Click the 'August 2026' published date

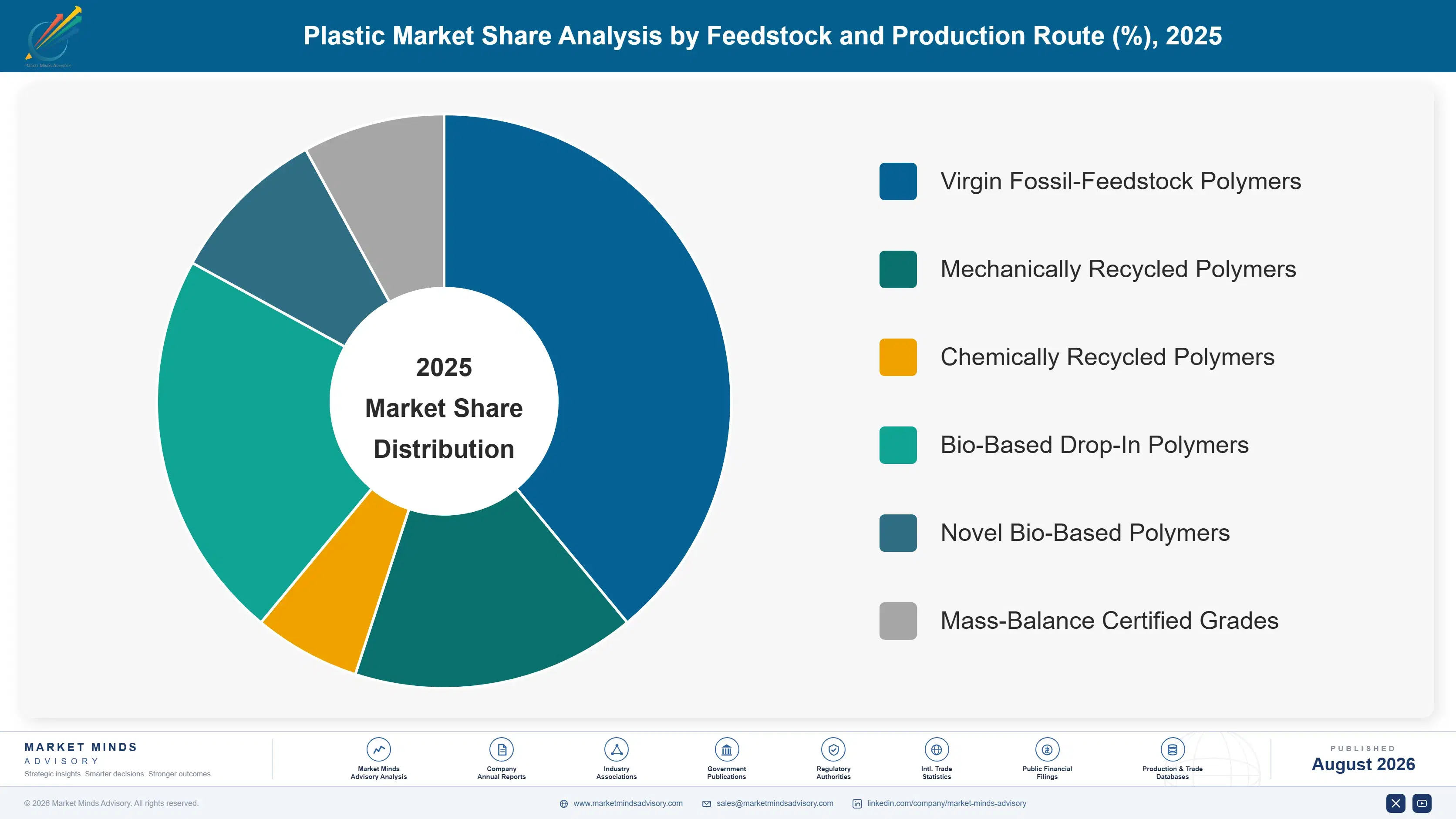click(x=1363, y=764)
